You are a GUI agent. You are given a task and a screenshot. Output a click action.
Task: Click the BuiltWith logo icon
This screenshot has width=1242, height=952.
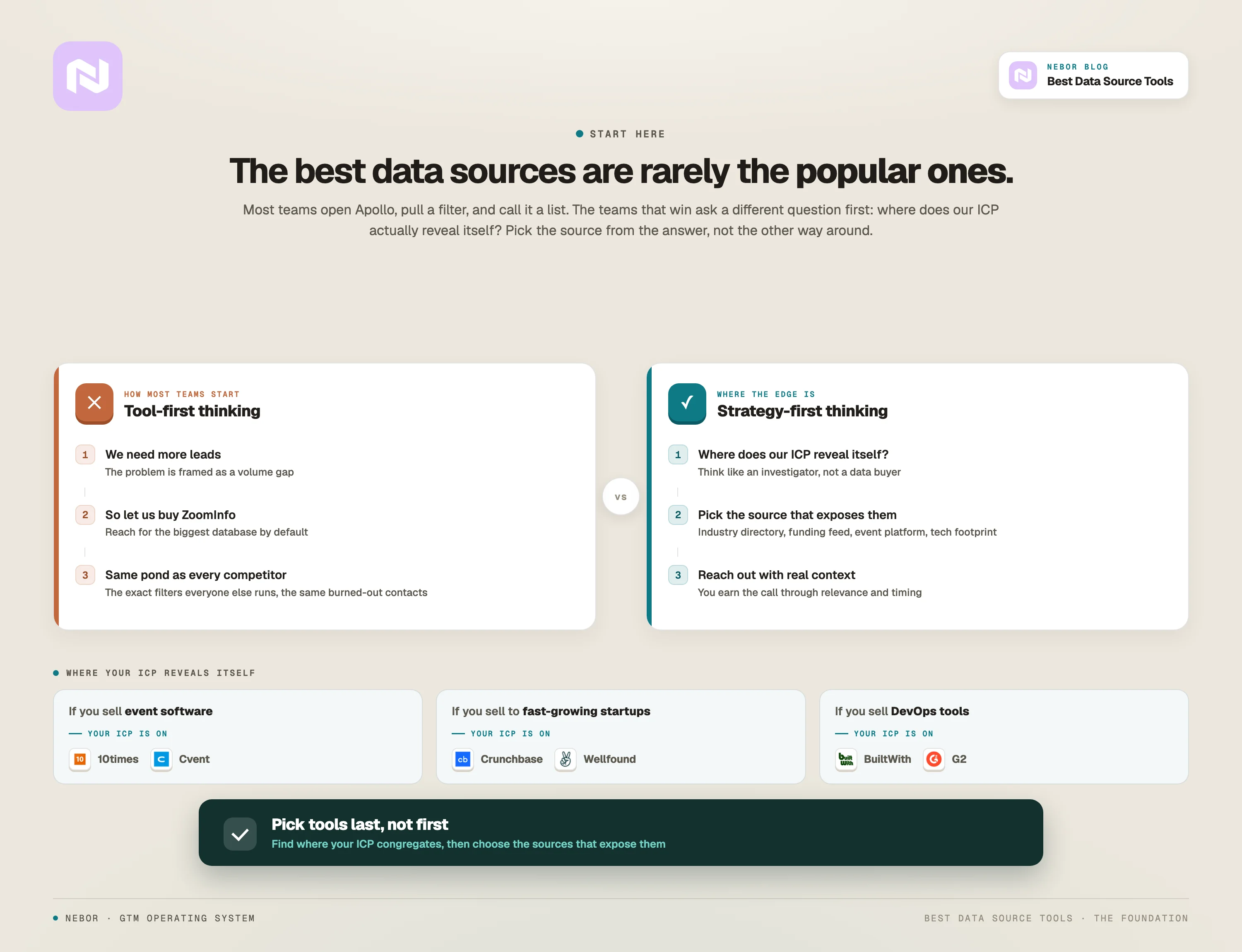846,760
